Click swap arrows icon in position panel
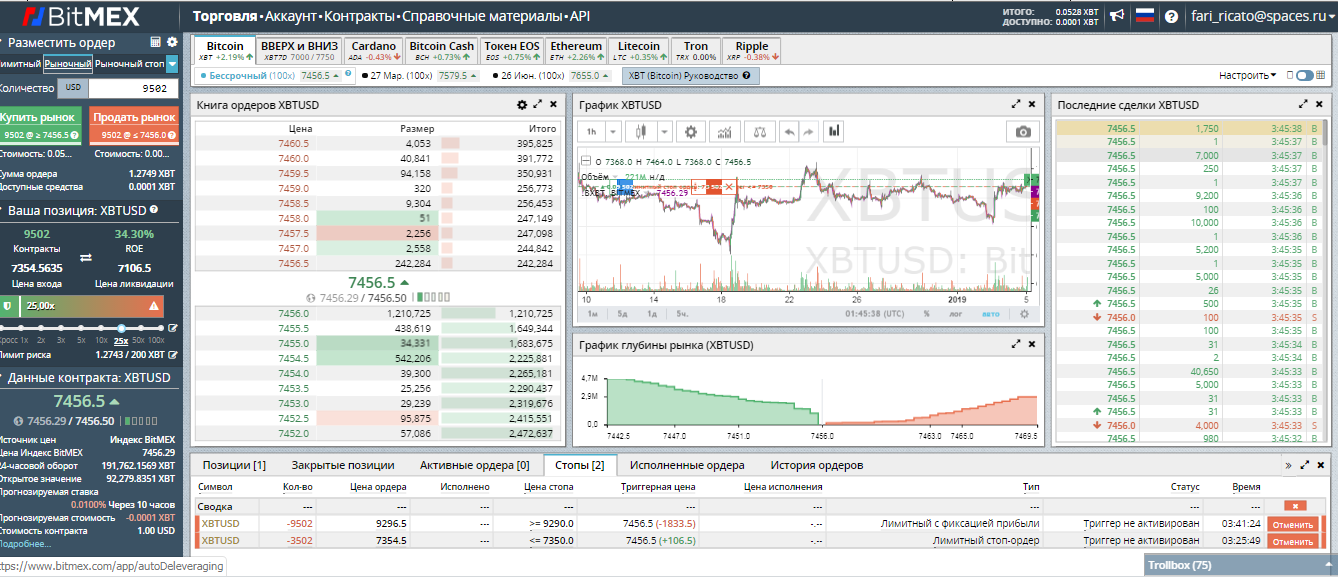This screenshot has width=1338, height=578. [86, 258]
